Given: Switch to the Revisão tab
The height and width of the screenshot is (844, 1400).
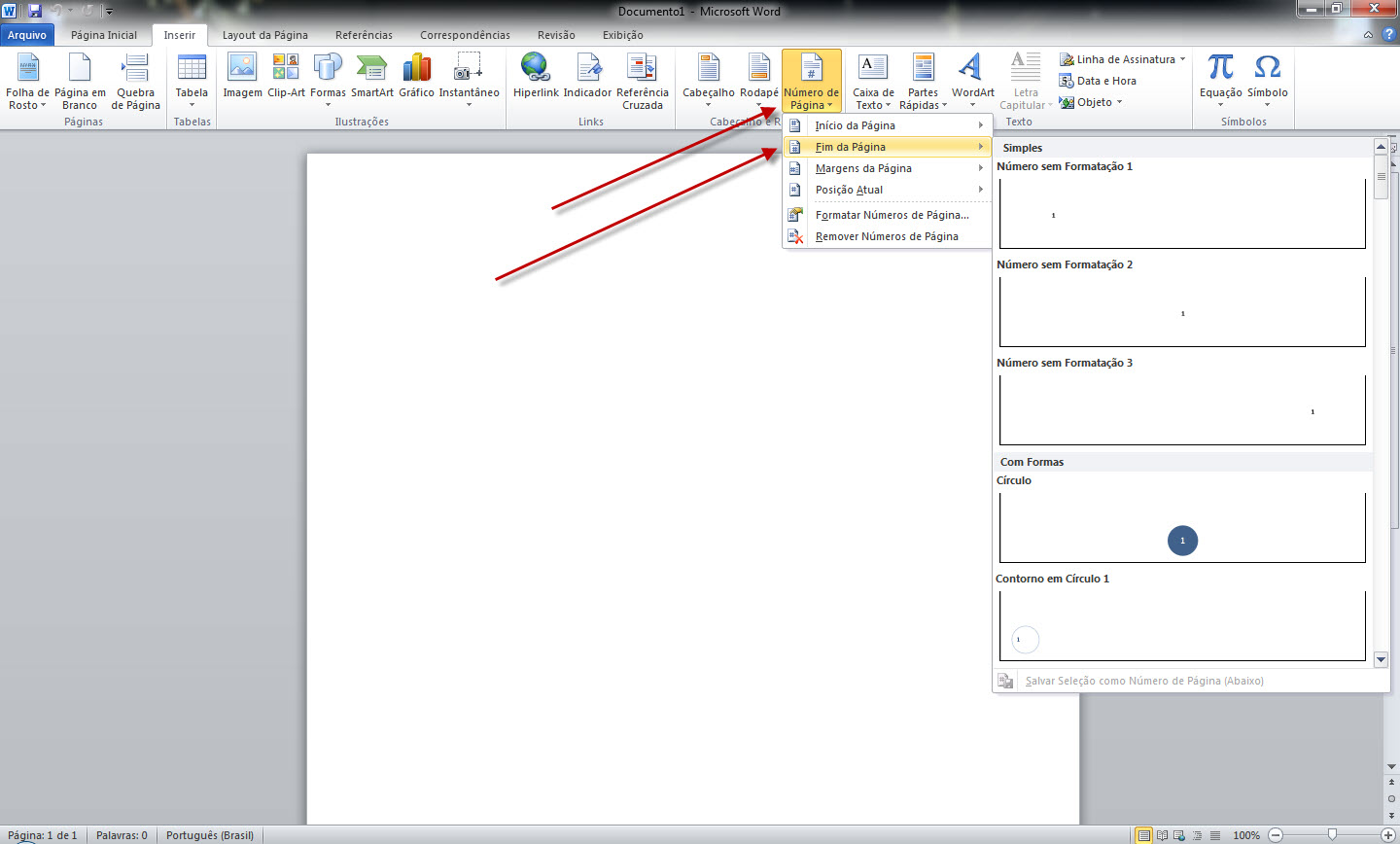Looking at the screenshot, I should point(556,35).
